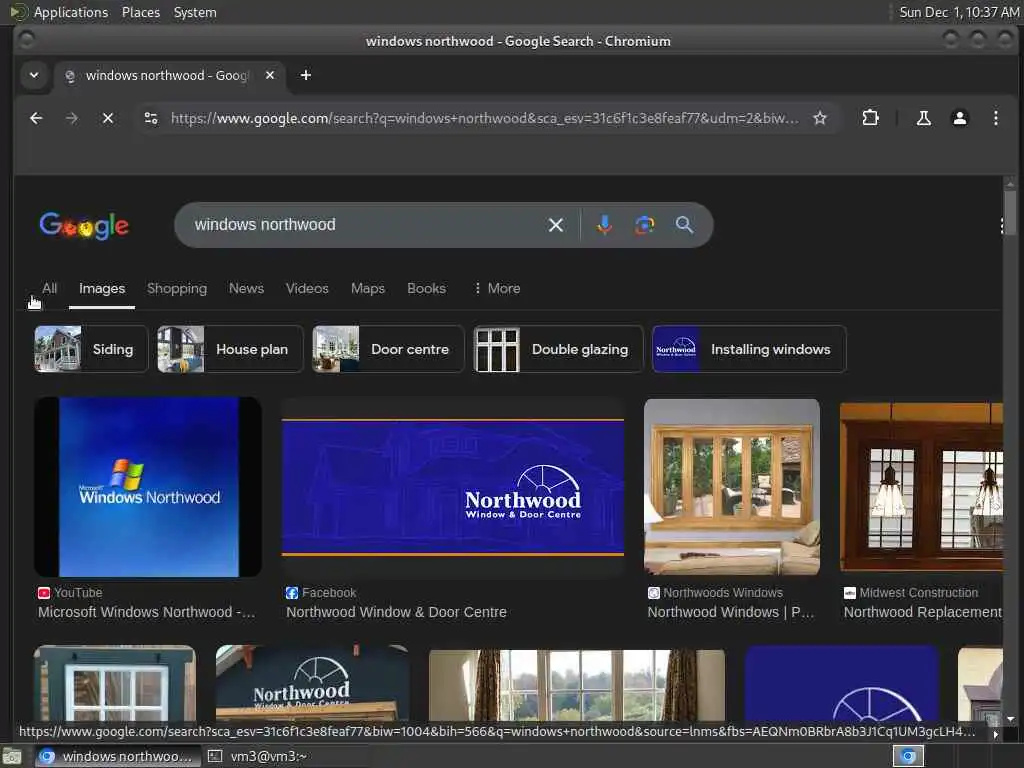Open the Microsoft Windows Northwood YouTube thumbnail

[x=148, y=487]
